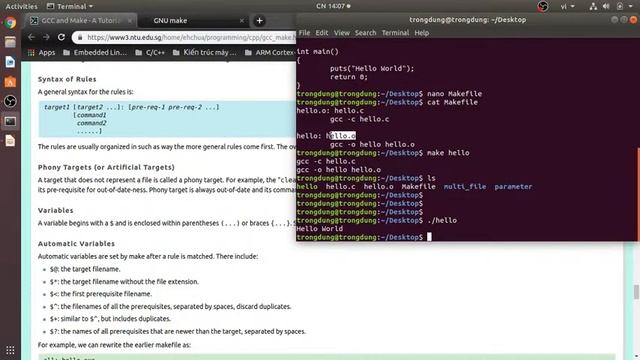Maximize the terminal window
This screenshot has height=360, width=640.
pos(624,20)
